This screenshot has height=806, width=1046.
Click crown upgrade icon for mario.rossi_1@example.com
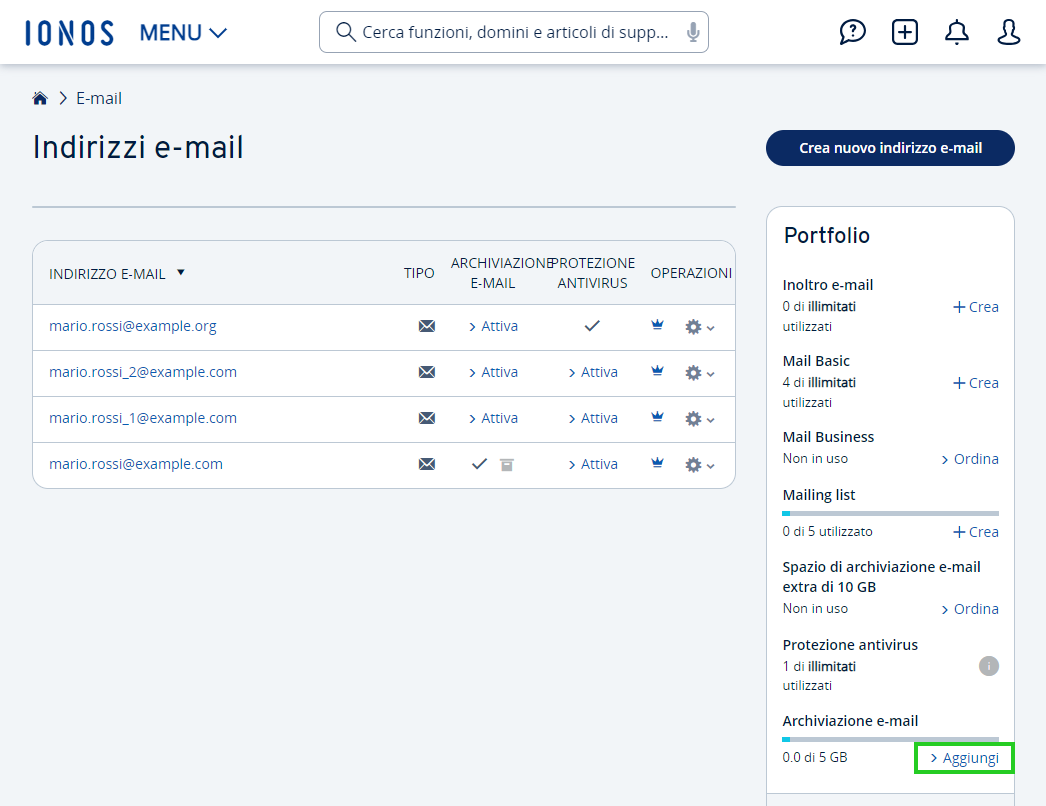coord(658,417)
